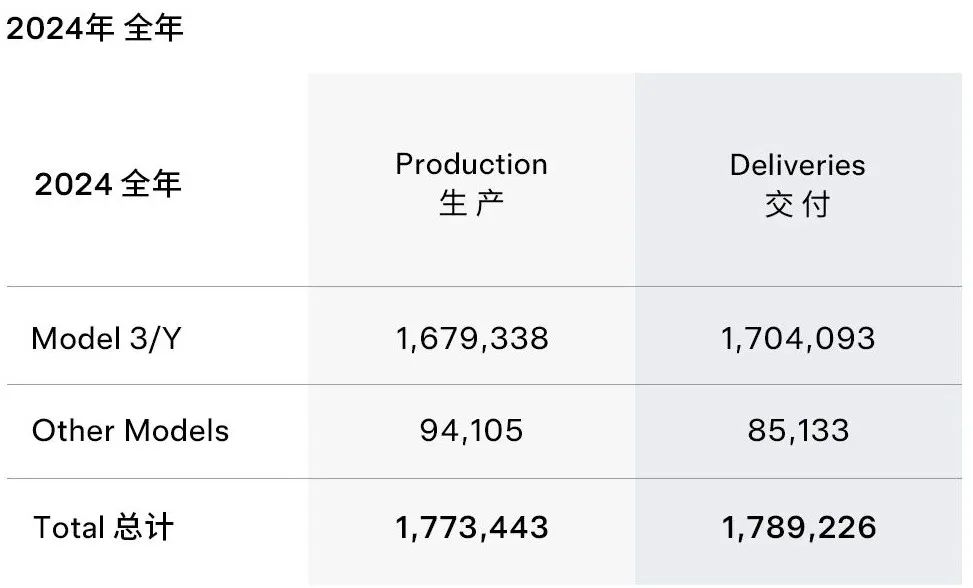
Task: Select Other Models deliveries value 85,133
Action: tap(798, 430)
